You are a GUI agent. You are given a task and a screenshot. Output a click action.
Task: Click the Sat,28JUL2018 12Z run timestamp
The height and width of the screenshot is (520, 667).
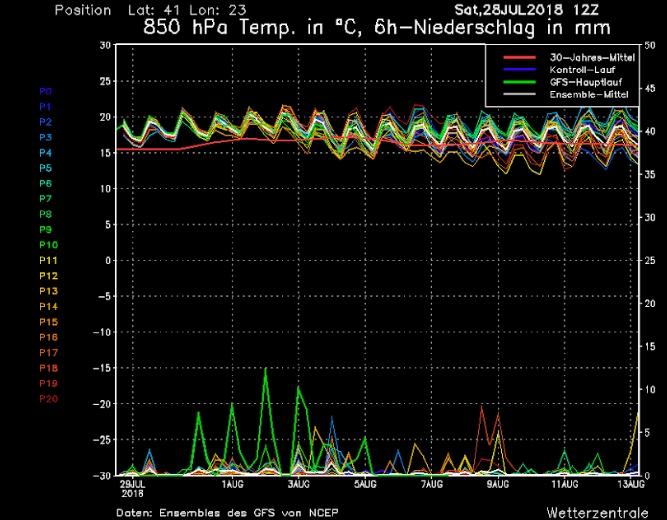point(532,10)
